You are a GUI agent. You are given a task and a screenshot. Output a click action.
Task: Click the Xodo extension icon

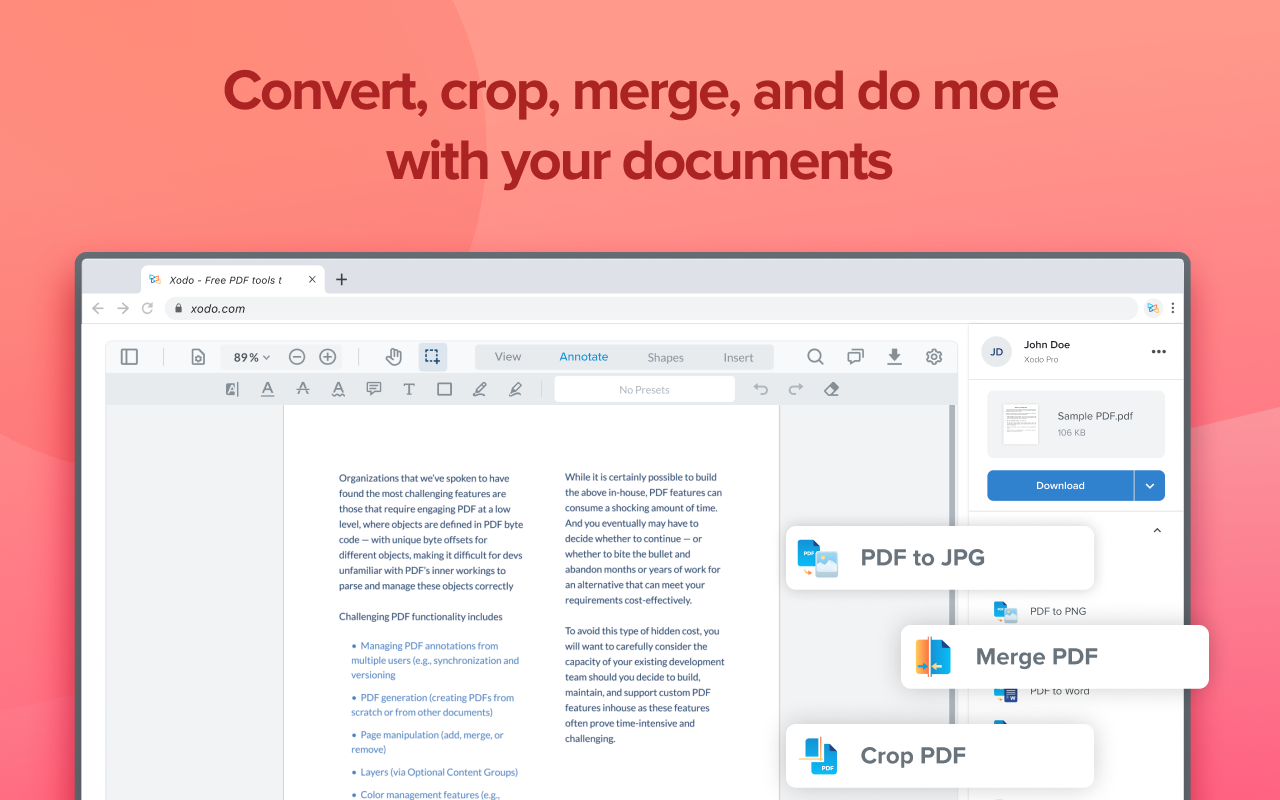click(1153, 308)
